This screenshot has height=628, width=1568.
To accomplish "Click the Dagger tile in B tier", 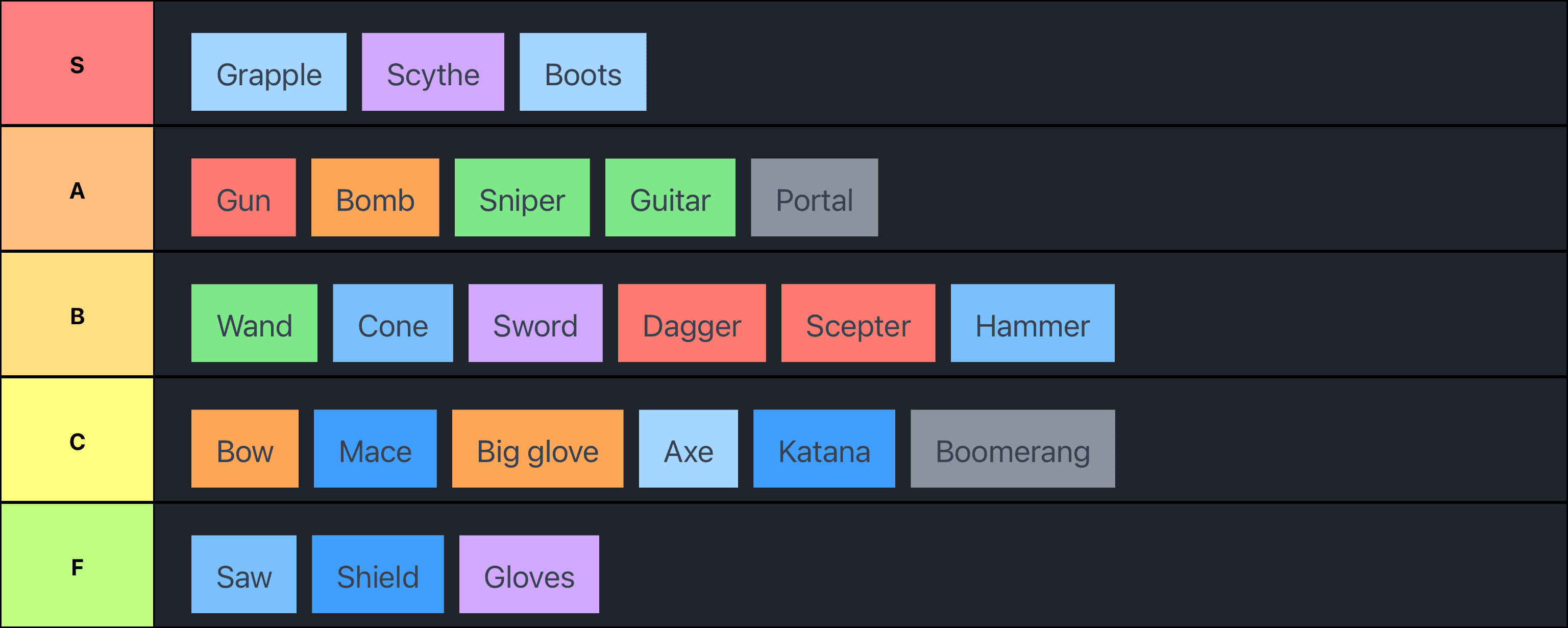I will (692, 323).
